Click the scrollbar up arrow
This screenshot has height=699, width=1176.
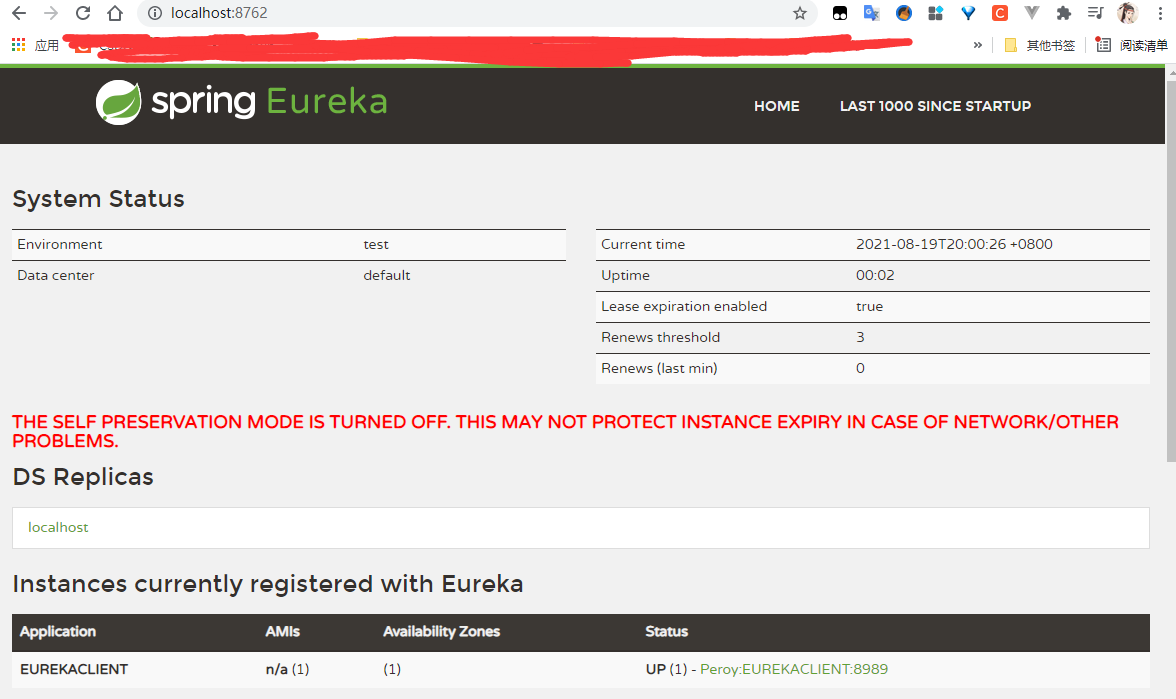click(1171, 73)
